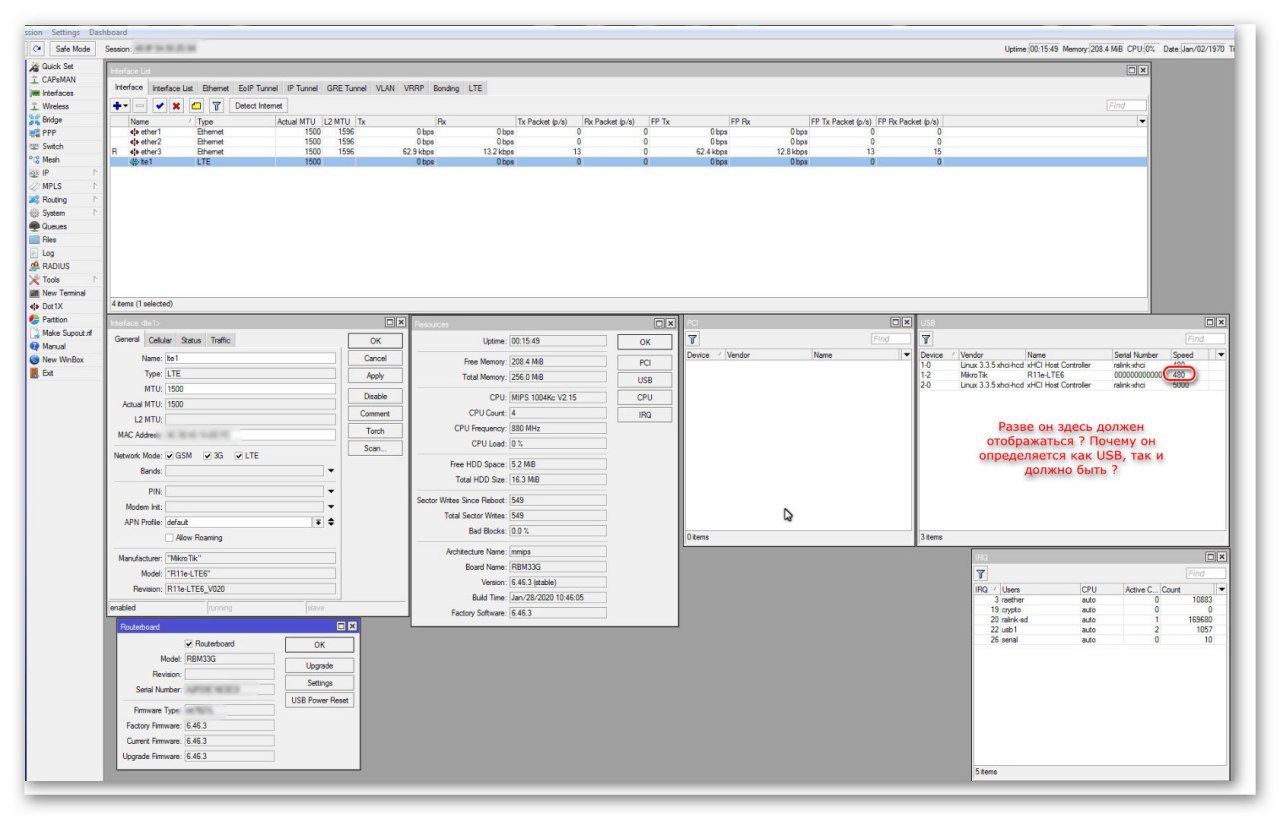Click USB Power Reset button

click(x=319, y=700)
